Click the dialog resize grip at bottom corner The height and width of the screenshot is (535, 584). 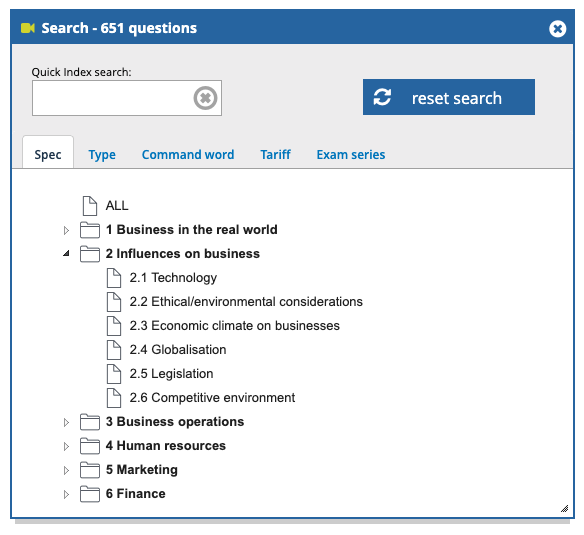[565, 509]
